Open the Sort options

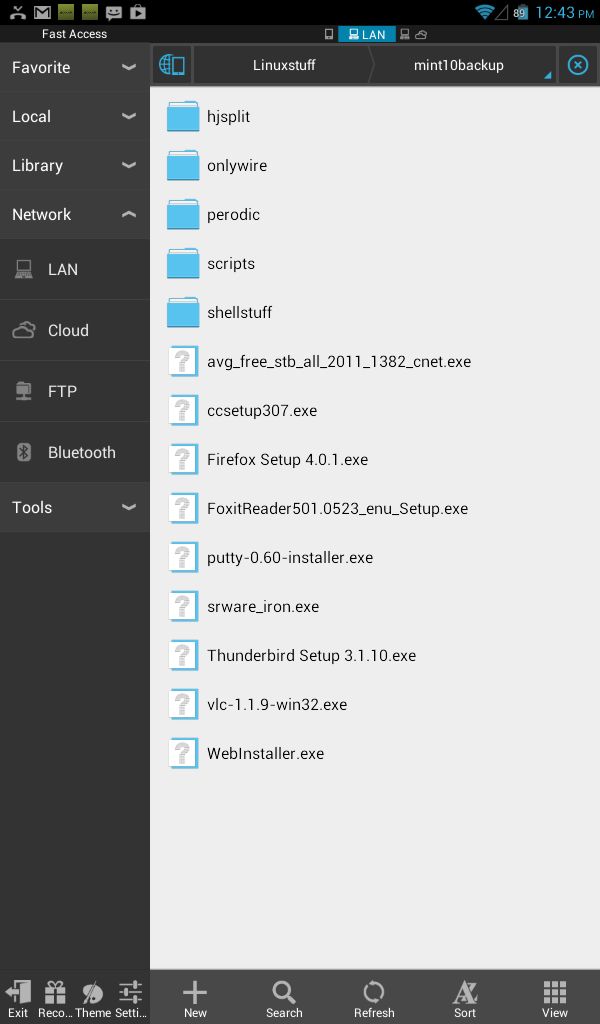[465, 999]
